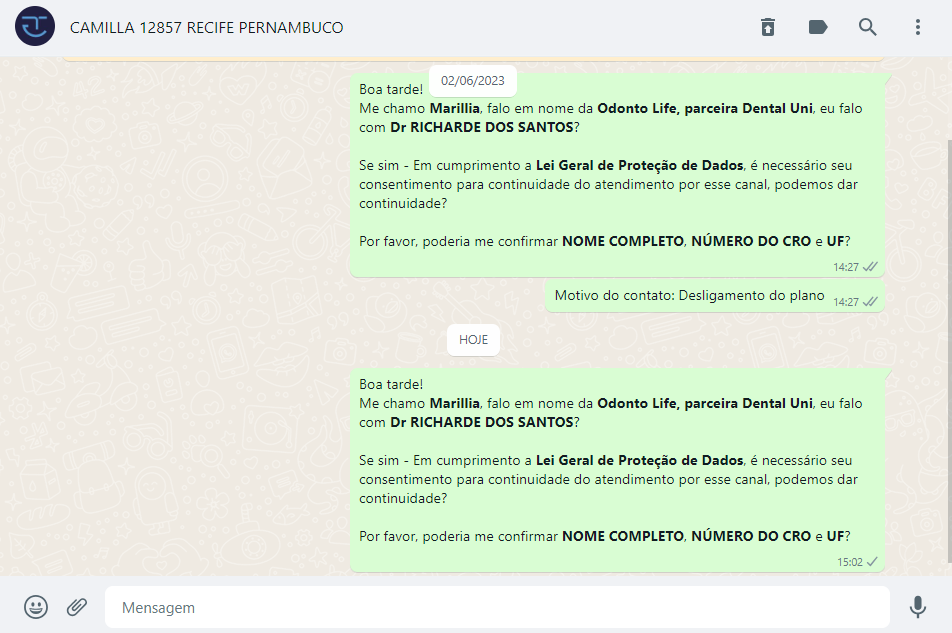Click double-check receipt on Motivo do contato message
This screenshot has height=633, width=952.
click(x=871, y=301)
